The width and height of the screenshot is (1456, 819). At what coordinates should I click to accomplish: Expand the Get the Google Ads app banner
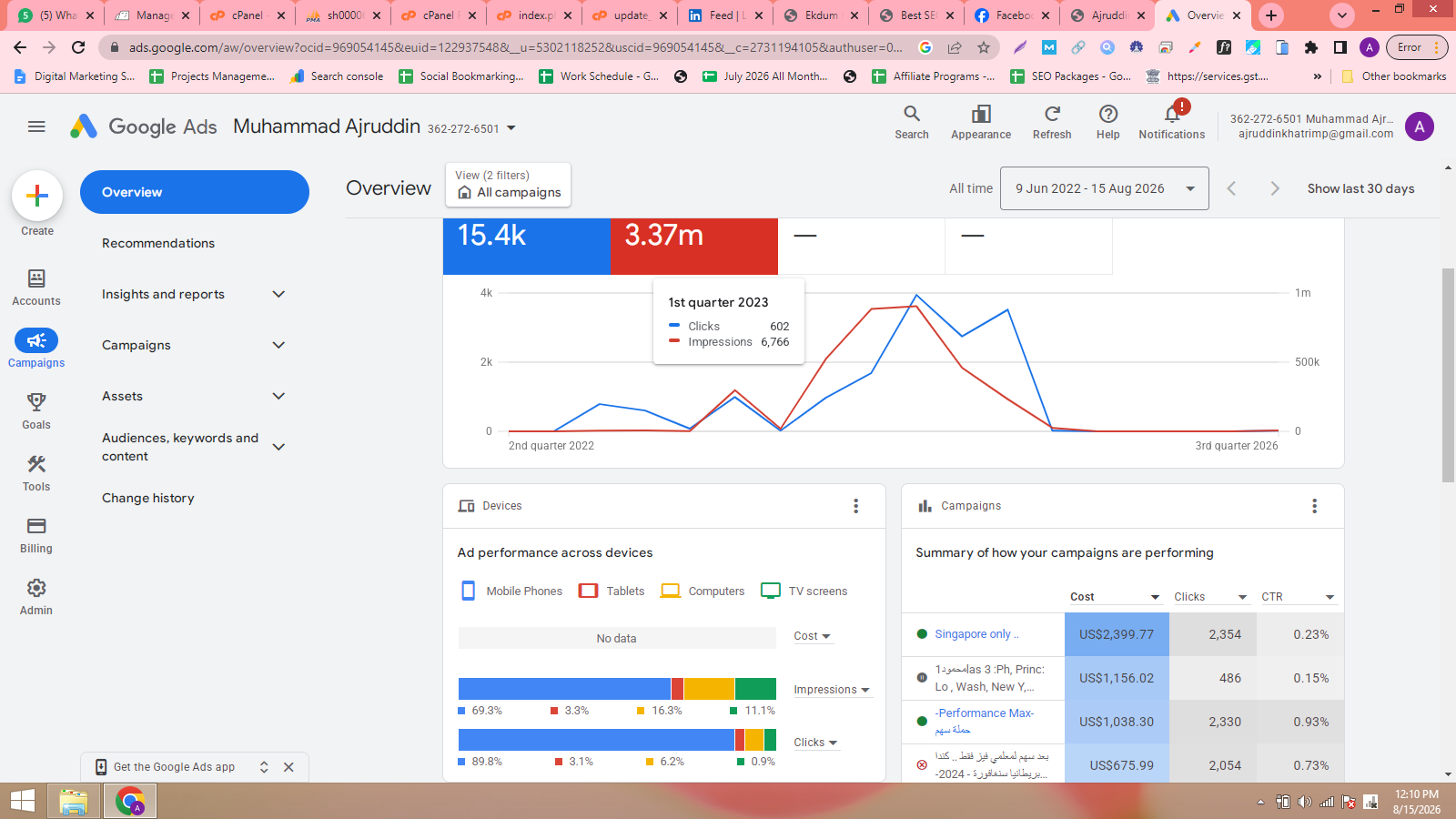coord(264,767)
